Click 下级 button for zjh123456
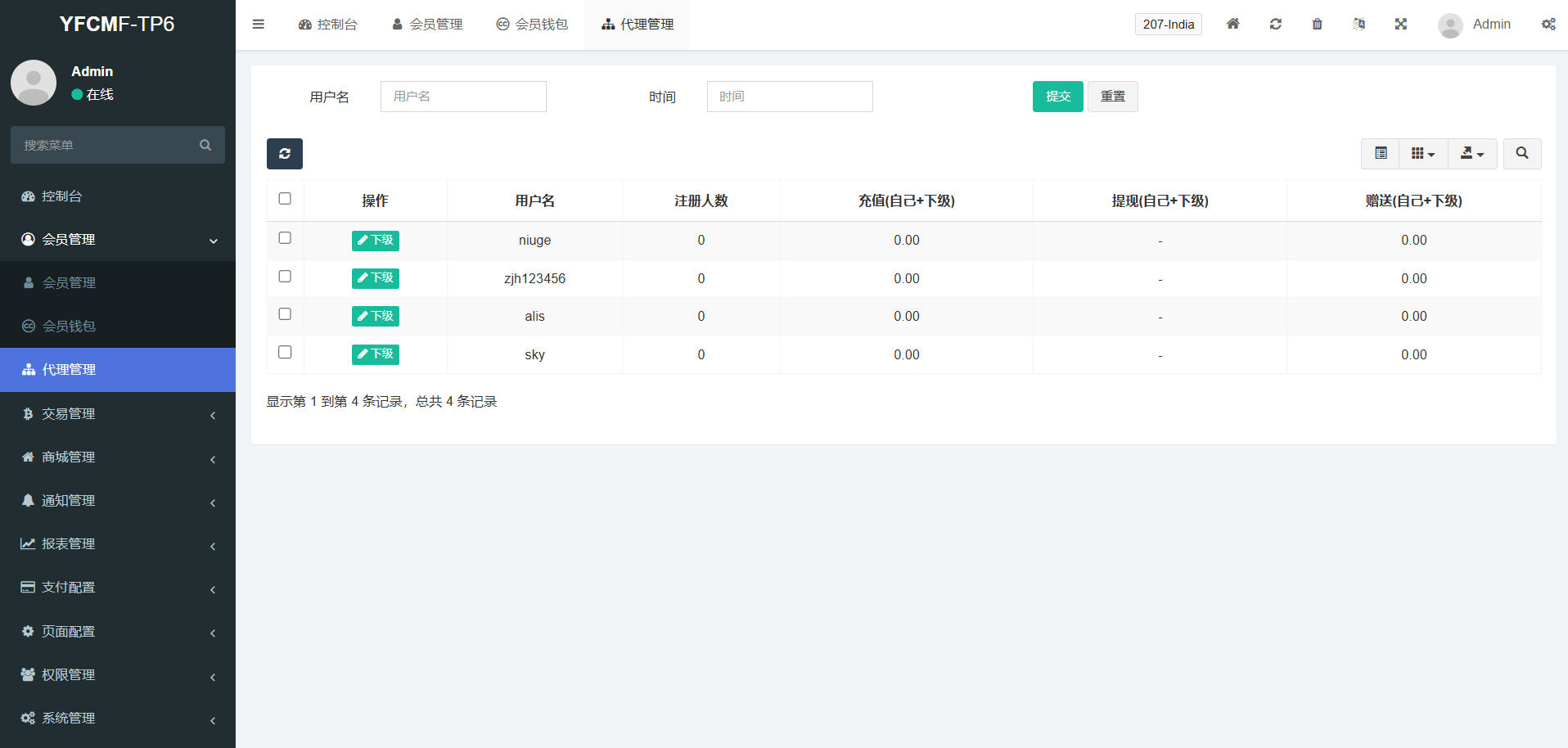Viewport: 1568px width, 748px height. [376, 278]
